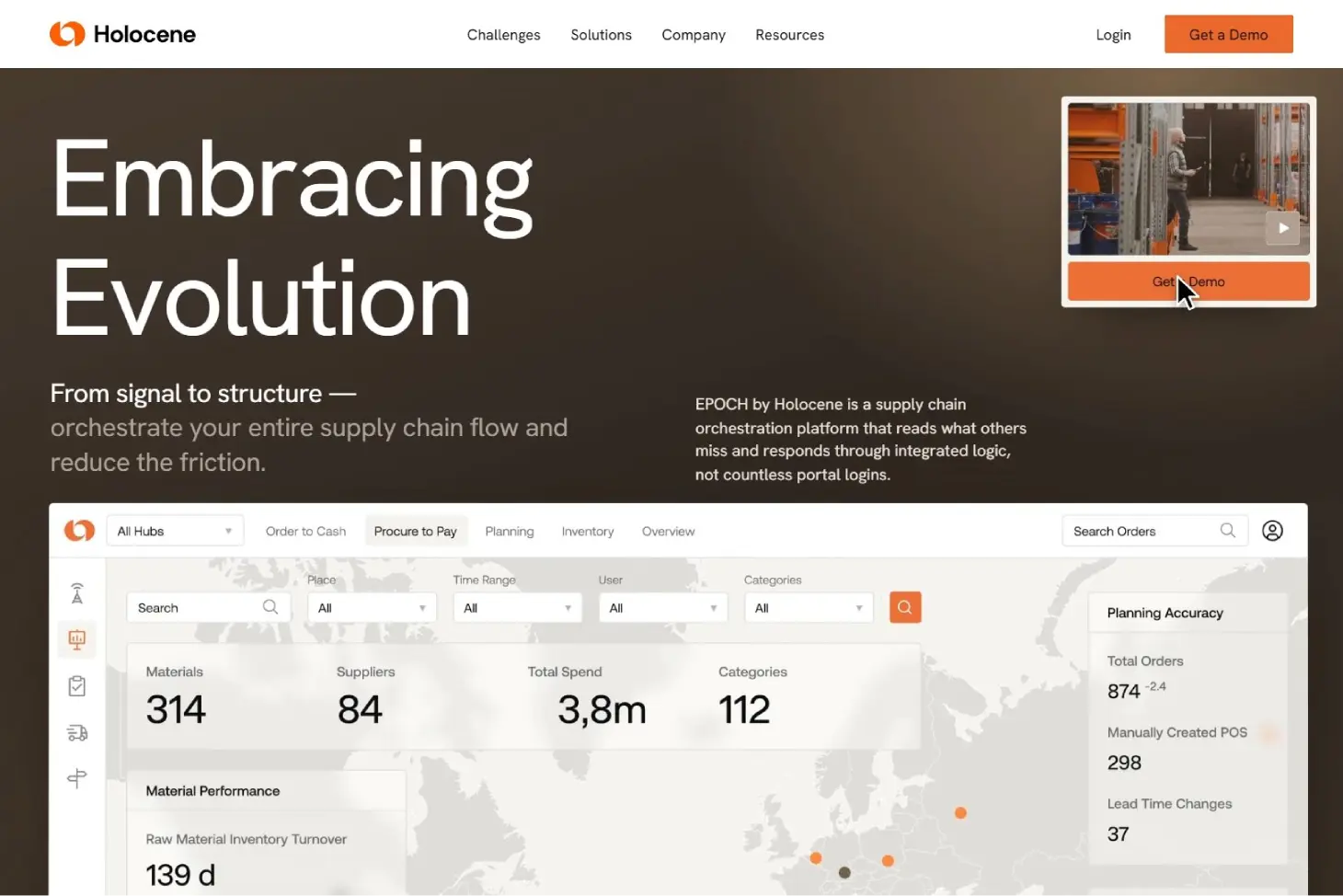This screenshot has width=1343, height=896.
Task: Open the Resources menu
Action: pyautogui.click(x=790, y=35)
